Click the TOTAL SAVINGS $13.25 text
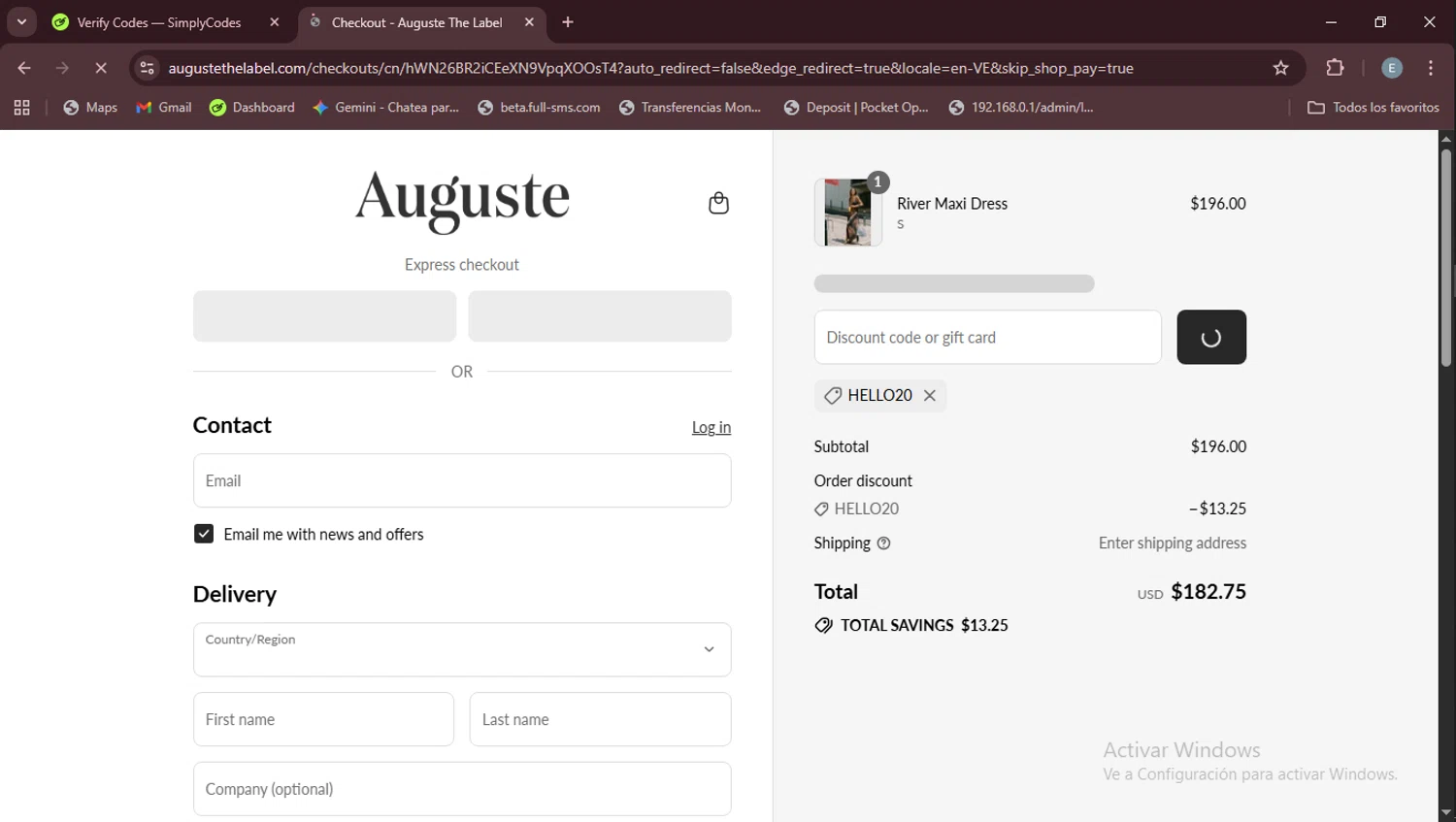 [924, 626]
